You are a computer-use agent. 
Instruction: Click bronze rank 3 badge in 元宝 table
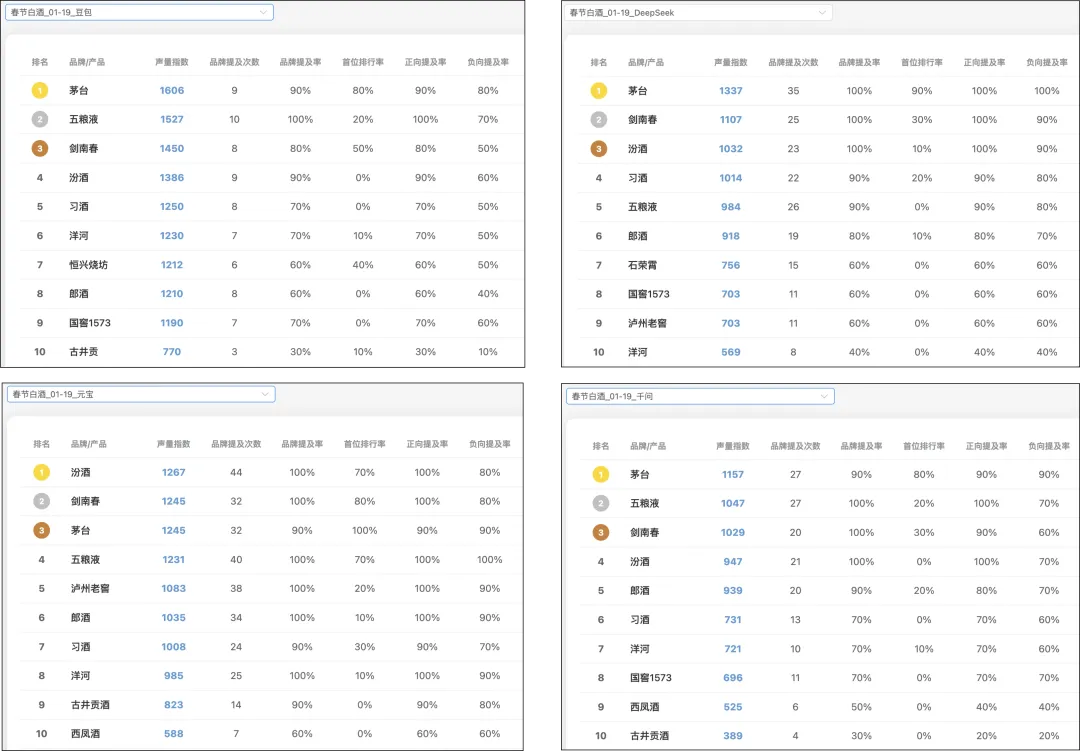[x=42, y=531]
